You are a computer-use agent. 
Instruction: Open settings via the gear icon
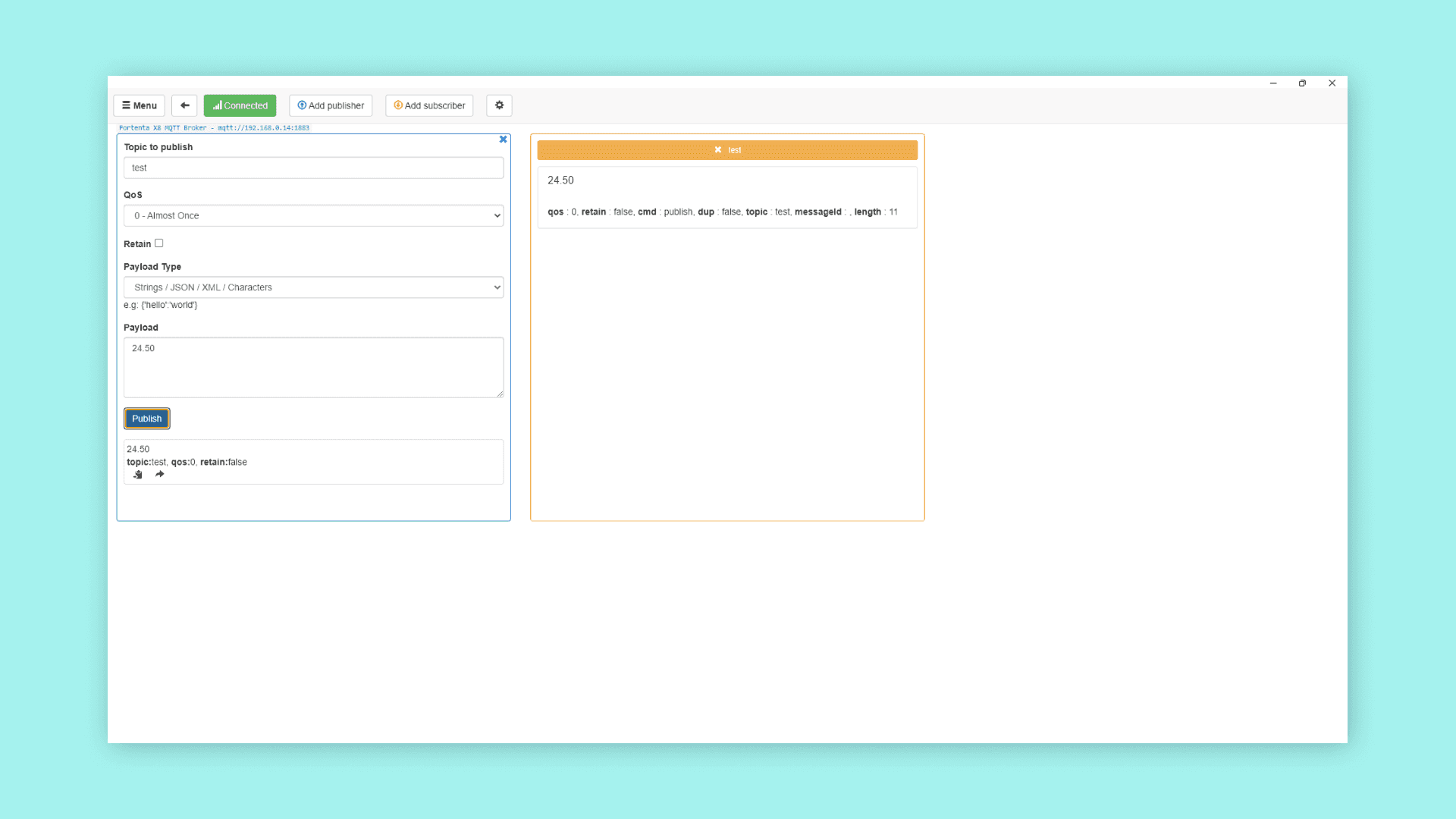[x=499, y=105]
